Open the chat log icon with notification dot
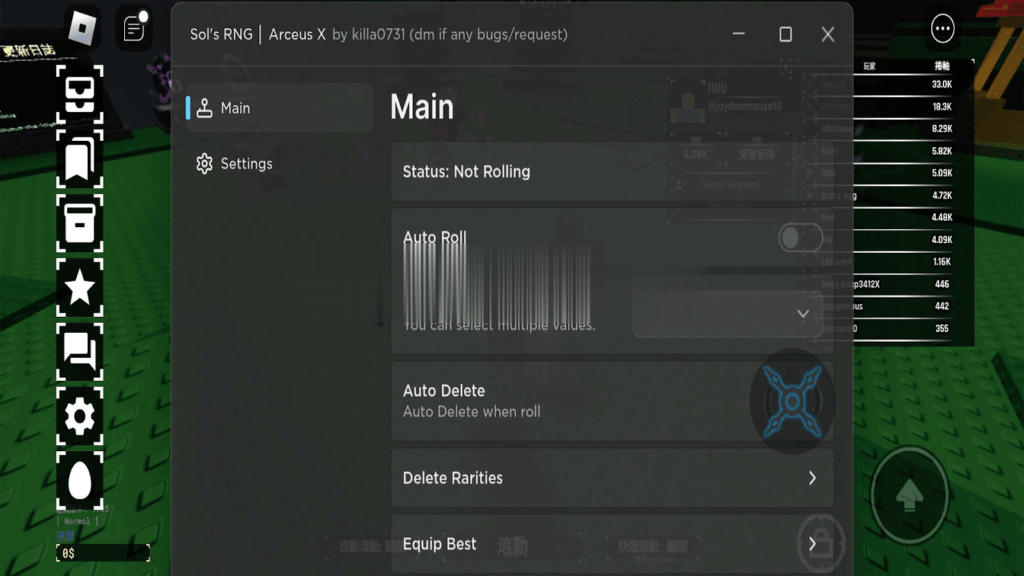The image size is (1024, 576). coord(133,28)
